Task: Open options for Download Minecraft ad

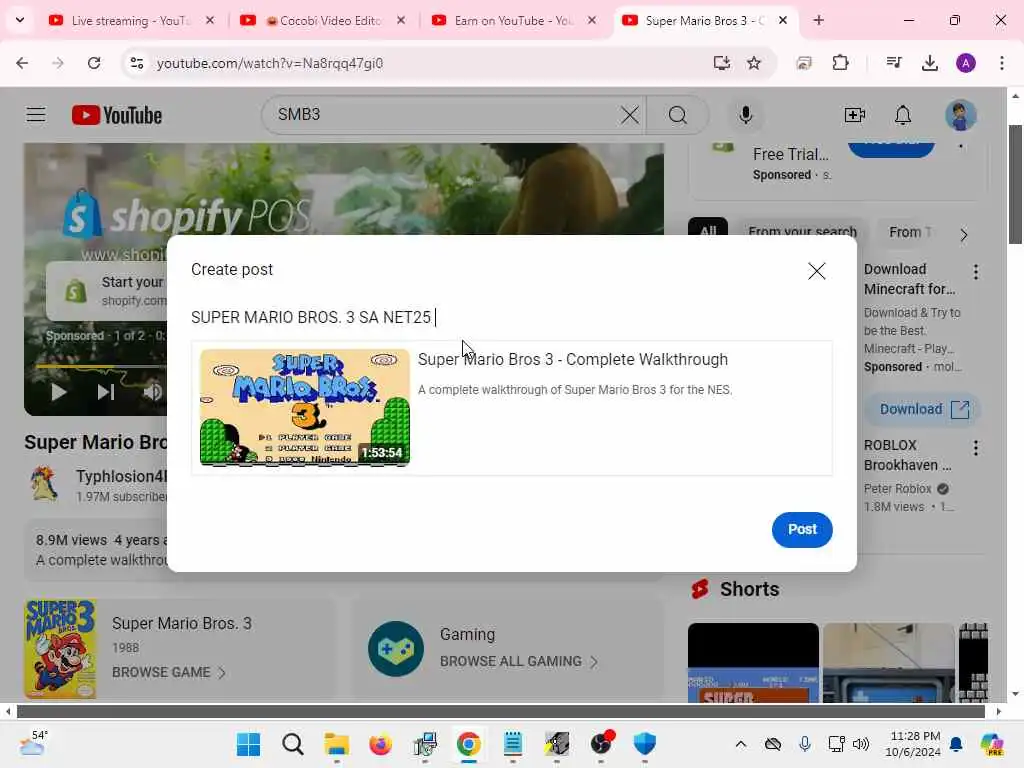Action: 975,272
